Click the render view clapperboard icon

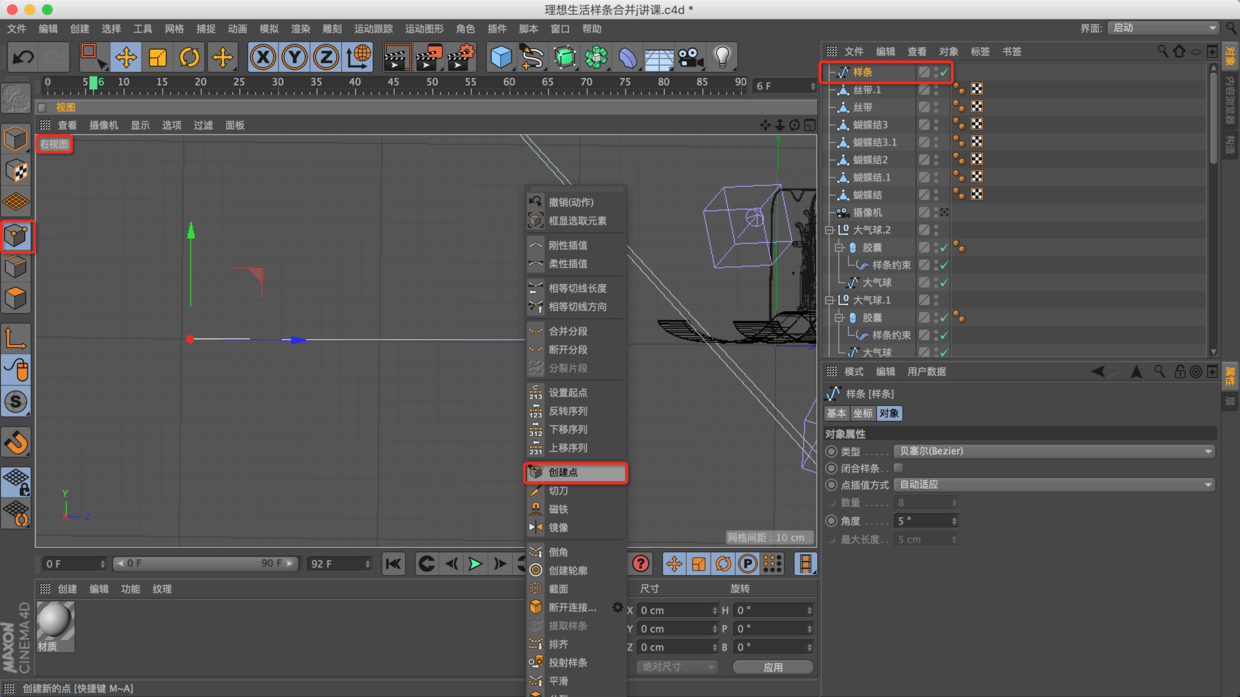click(397, 58)
